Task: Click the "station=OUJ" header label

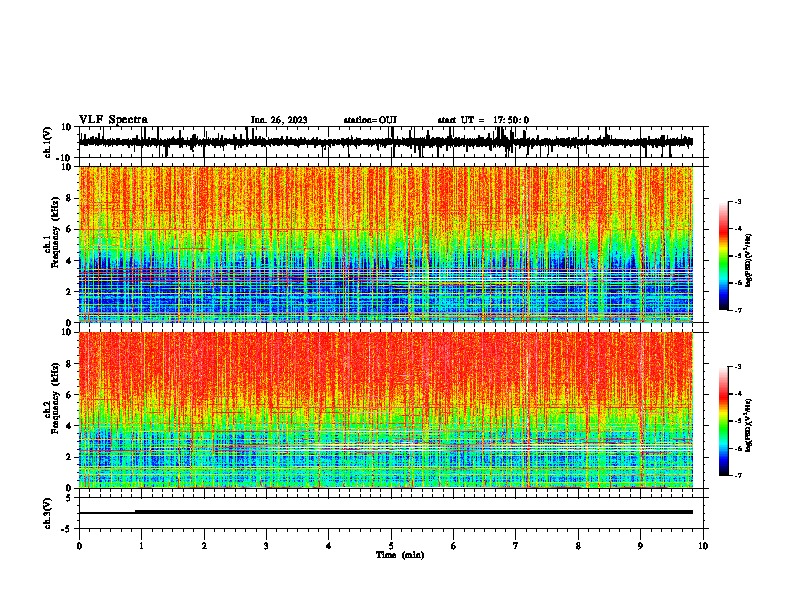Action: (370, 120)
